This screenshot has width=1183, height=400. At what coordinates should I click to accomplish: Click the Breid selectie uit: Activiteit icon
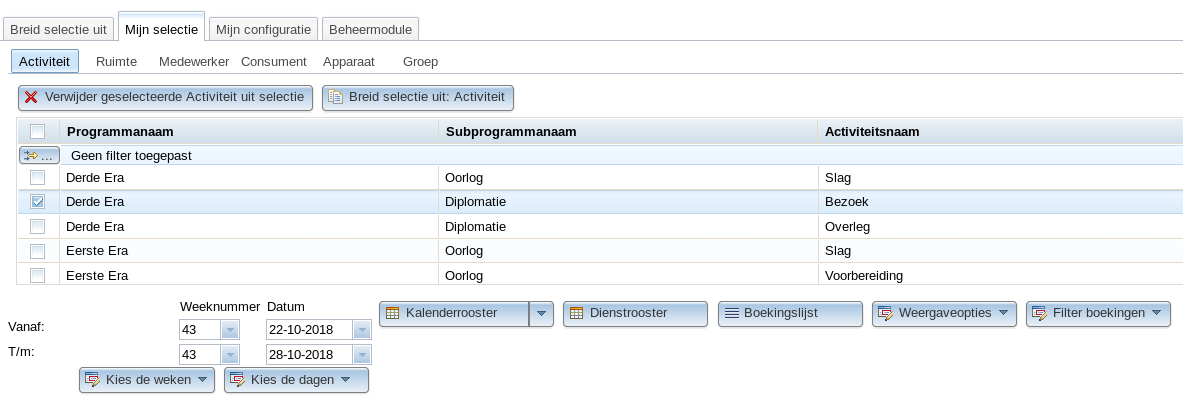pyautogui.click(x=335, y=97)
